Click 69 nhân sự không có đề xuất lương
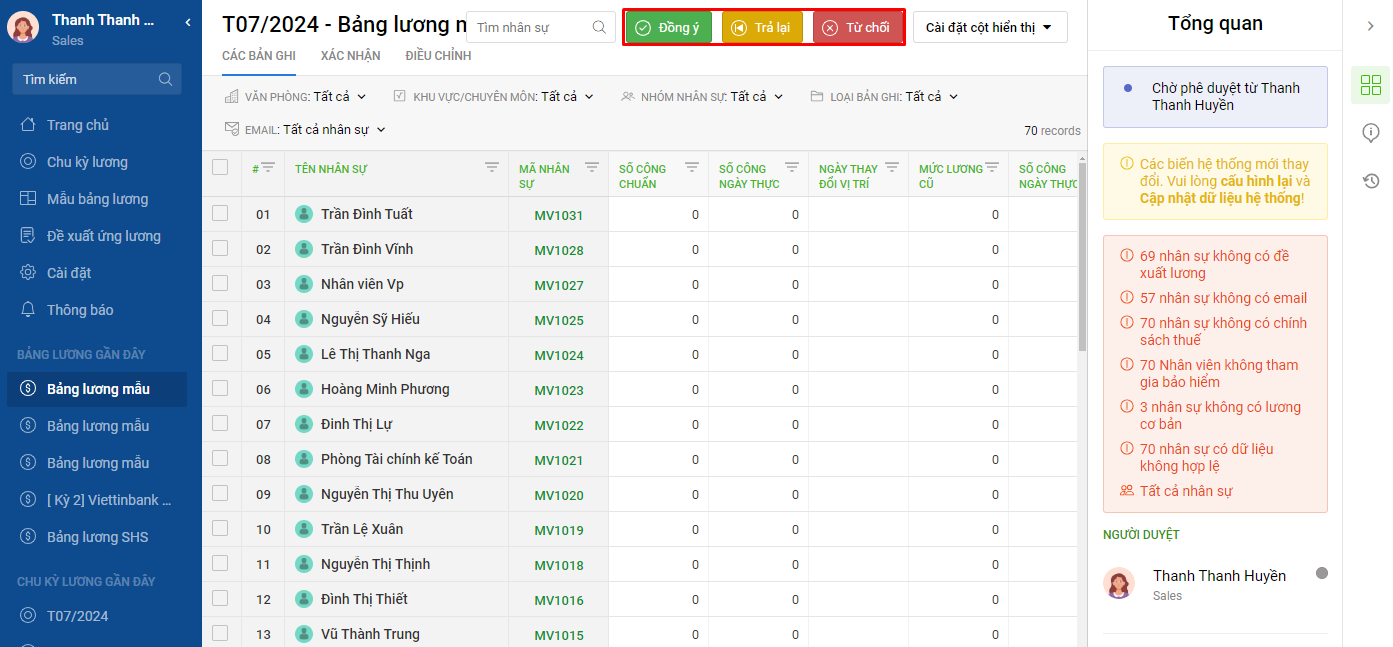 point(1214,264)
